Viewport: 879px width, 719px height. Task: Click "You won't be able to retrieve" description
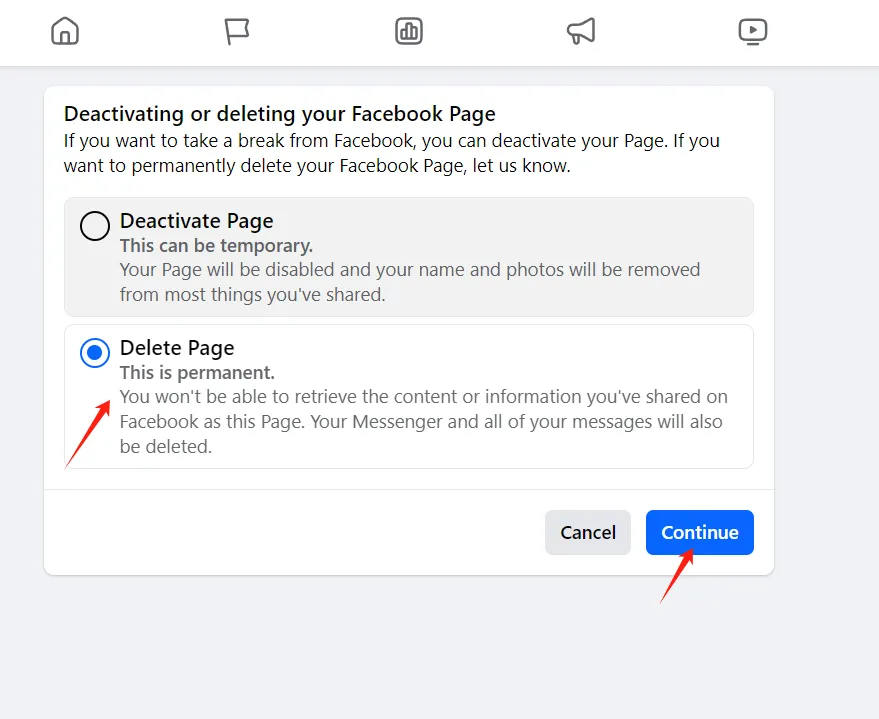[423, 421]
